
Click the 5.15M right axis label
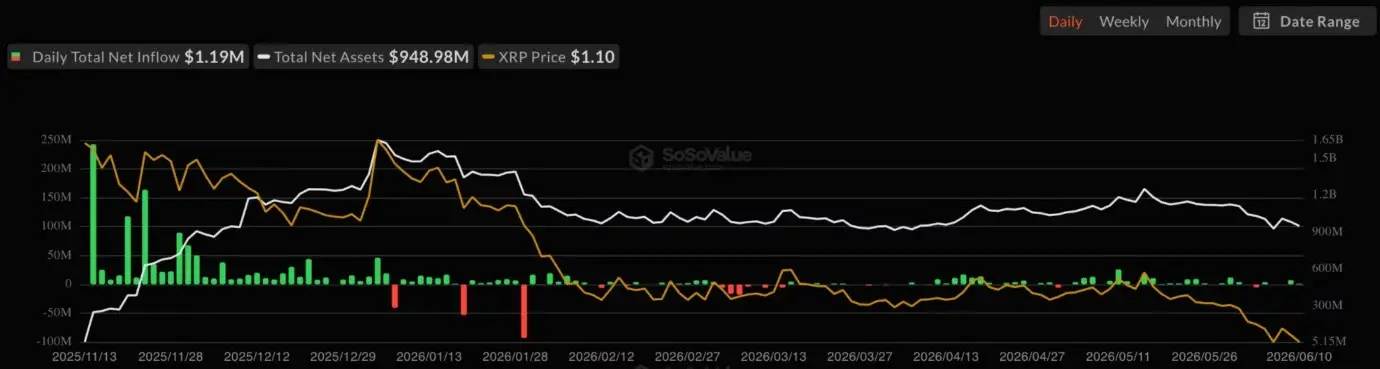pyautogui.click(x=1329, y=342)
